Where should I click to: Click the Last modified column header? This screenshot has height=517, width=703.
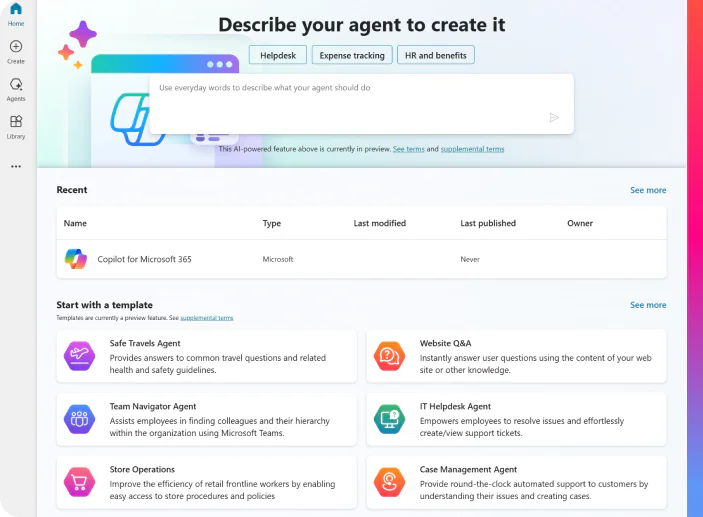pyautogui.click(x=379, y=223)
